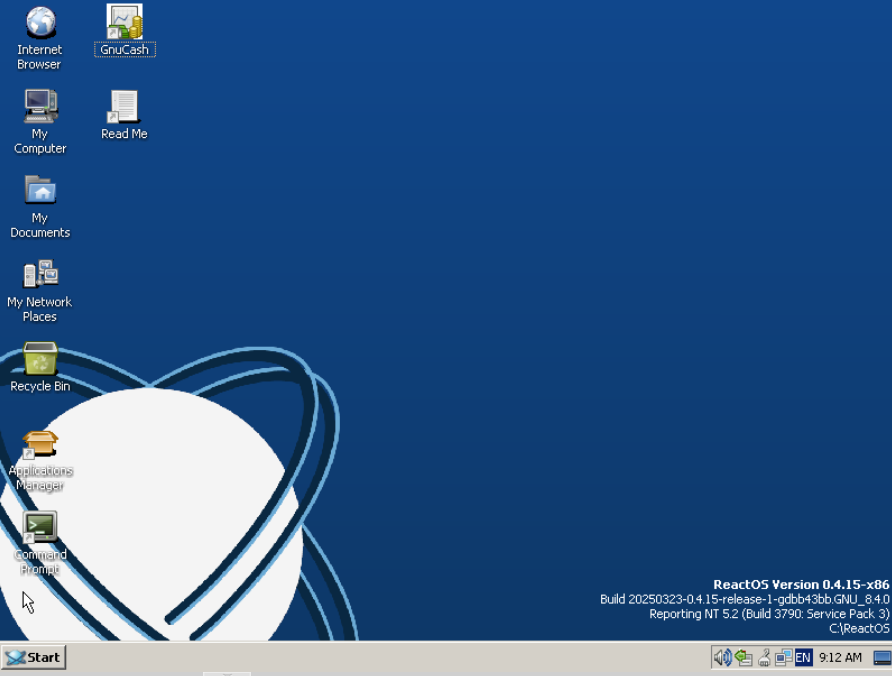Select the Applications Manager shortcut
This screenshot has height=676, width=892.
click(40, 445)
